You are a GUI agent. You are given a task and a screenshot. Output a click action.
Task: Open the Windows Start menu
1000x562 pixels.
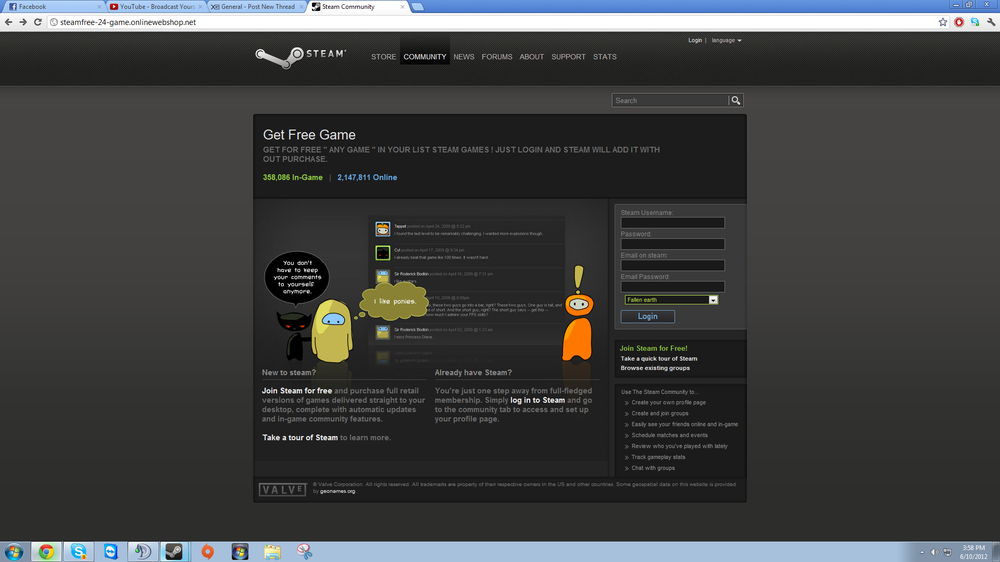(13, 552)
